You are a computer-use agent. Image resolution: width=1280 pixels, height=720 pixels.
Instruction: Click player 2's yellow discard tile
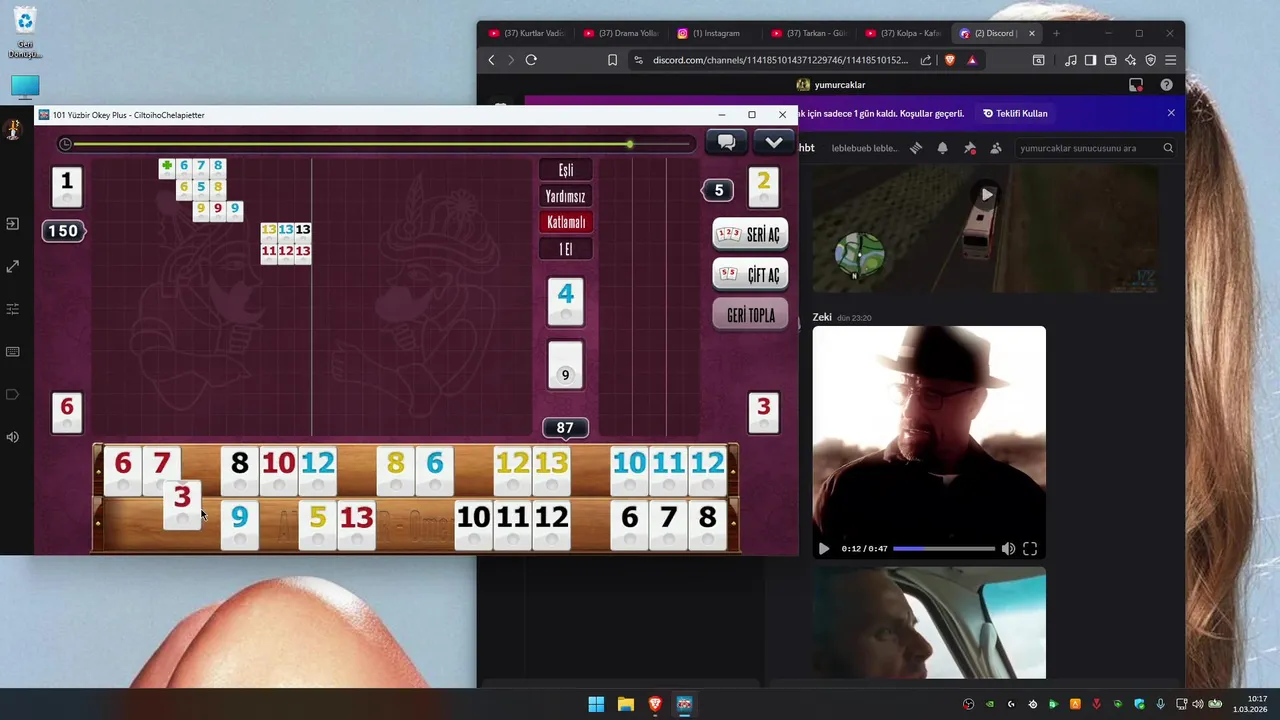pyautogui.click(x=764, y=187)
